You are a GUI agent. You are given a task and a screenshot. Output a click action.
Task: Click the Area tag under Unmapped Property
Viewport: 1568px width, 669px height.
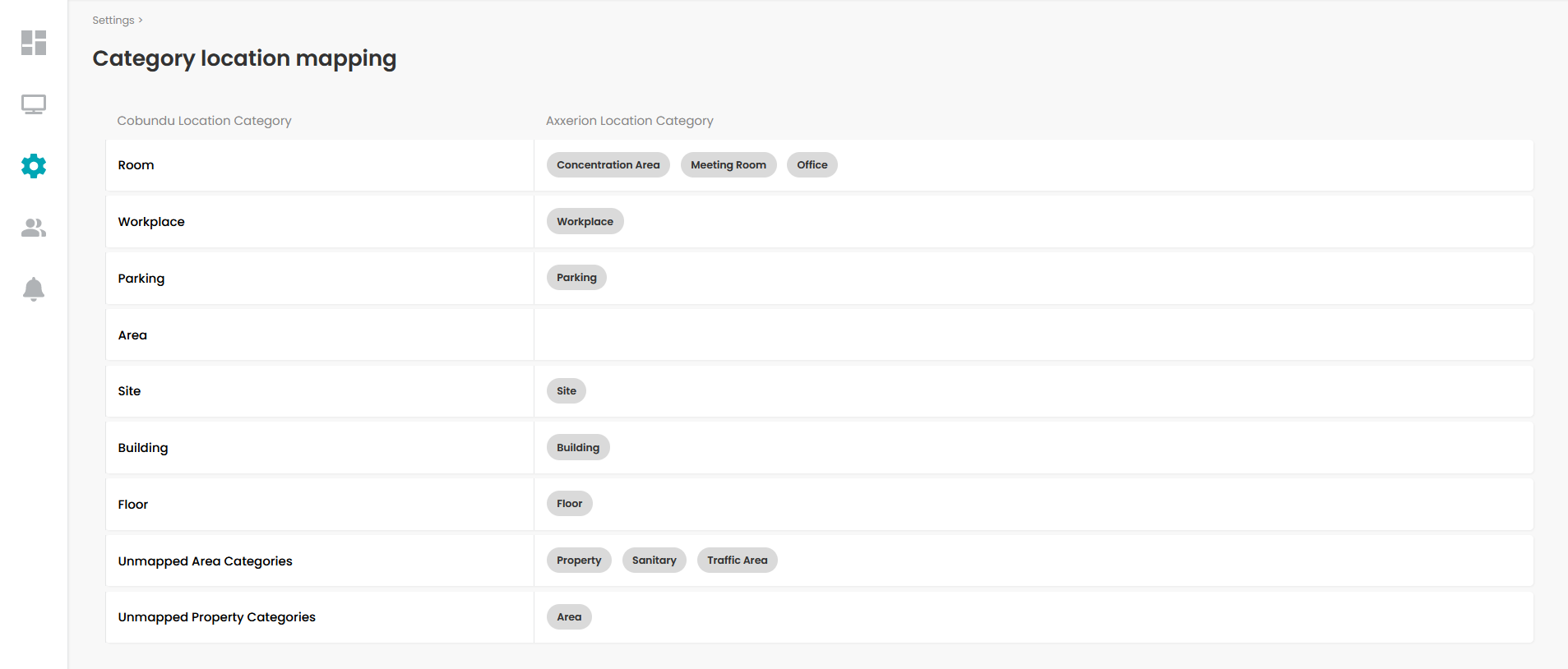[x=569, y=617]
